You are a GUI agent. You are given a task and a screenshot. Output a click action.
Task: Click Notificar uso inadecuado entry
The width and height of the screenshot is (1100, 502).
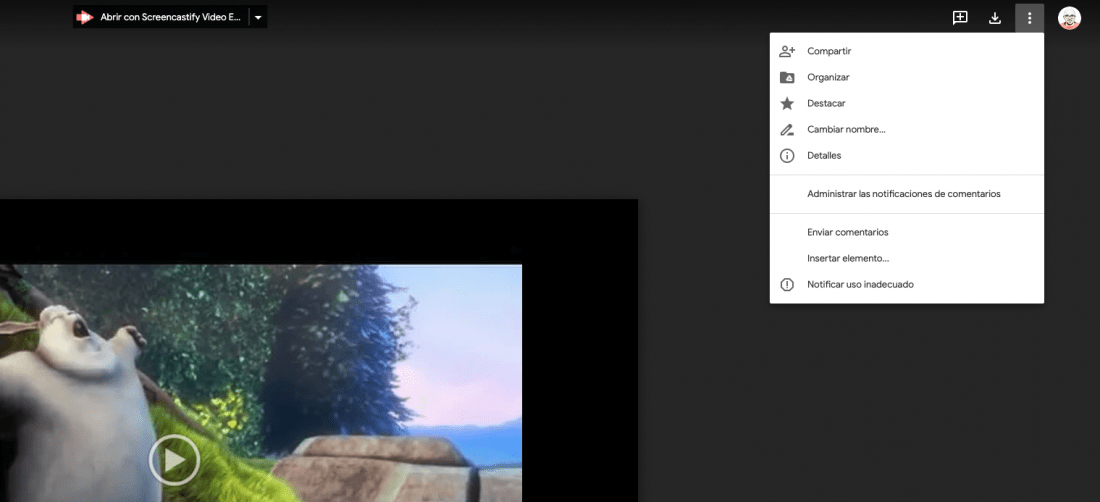coord(906,285)
